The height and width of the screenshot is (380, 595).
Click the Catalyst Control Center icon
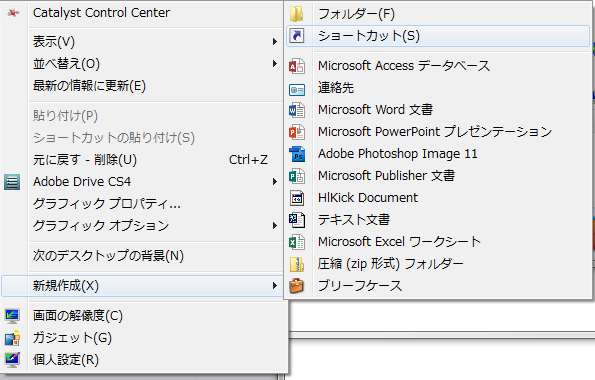[13, 13]
